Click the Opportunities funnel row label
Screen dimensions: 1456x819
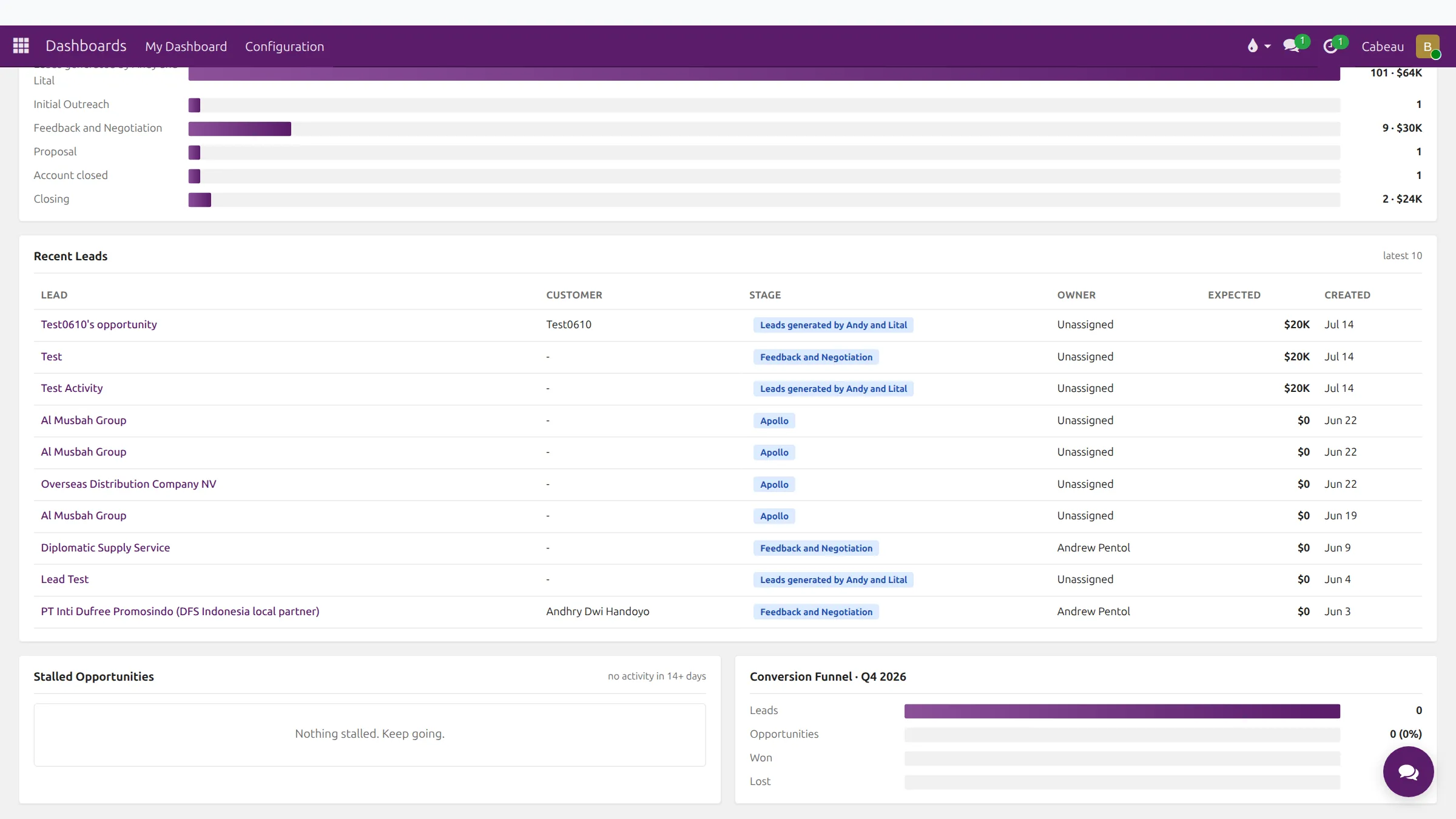pyautogui.click(x=784, y=734)
